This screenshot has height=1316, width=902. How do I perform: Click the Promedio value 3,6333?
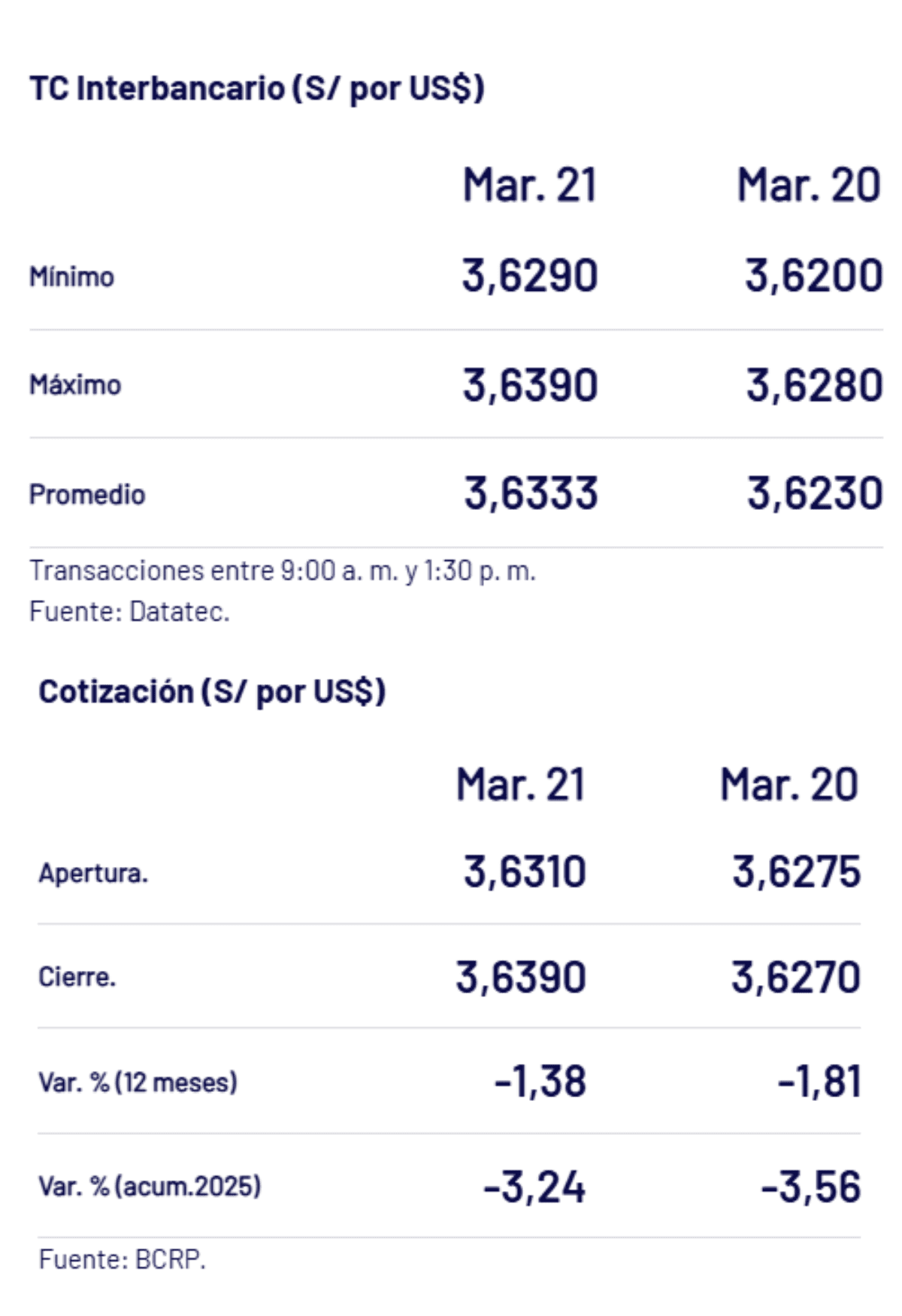[x=531, y=494]
